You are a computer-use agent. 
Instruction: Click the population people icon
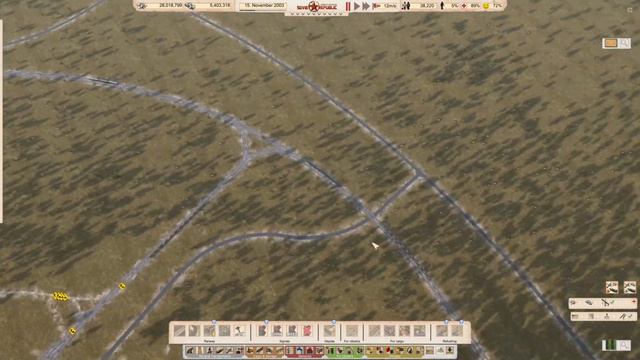point(406,6)
